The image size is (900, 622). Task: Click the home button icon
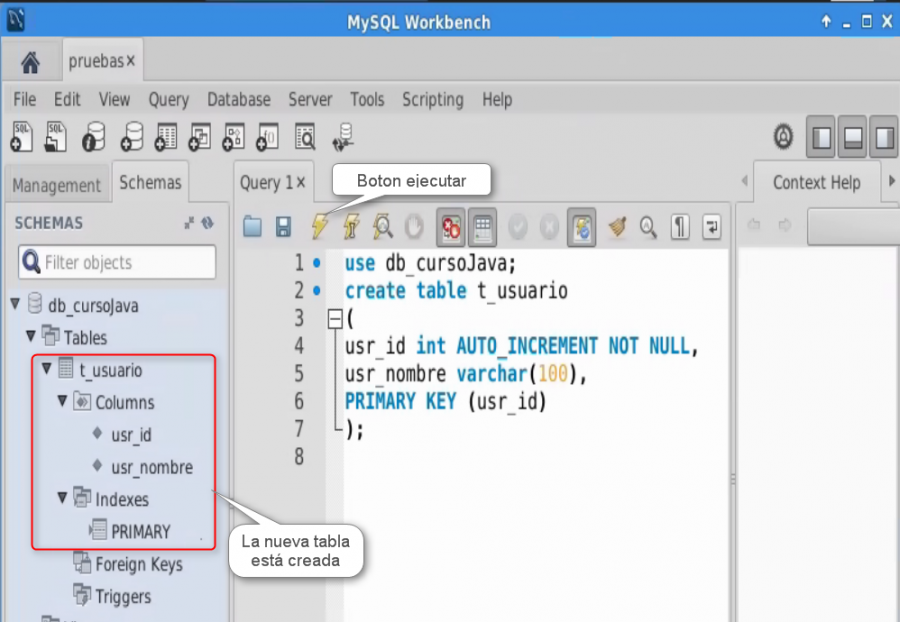pos(31,60)
